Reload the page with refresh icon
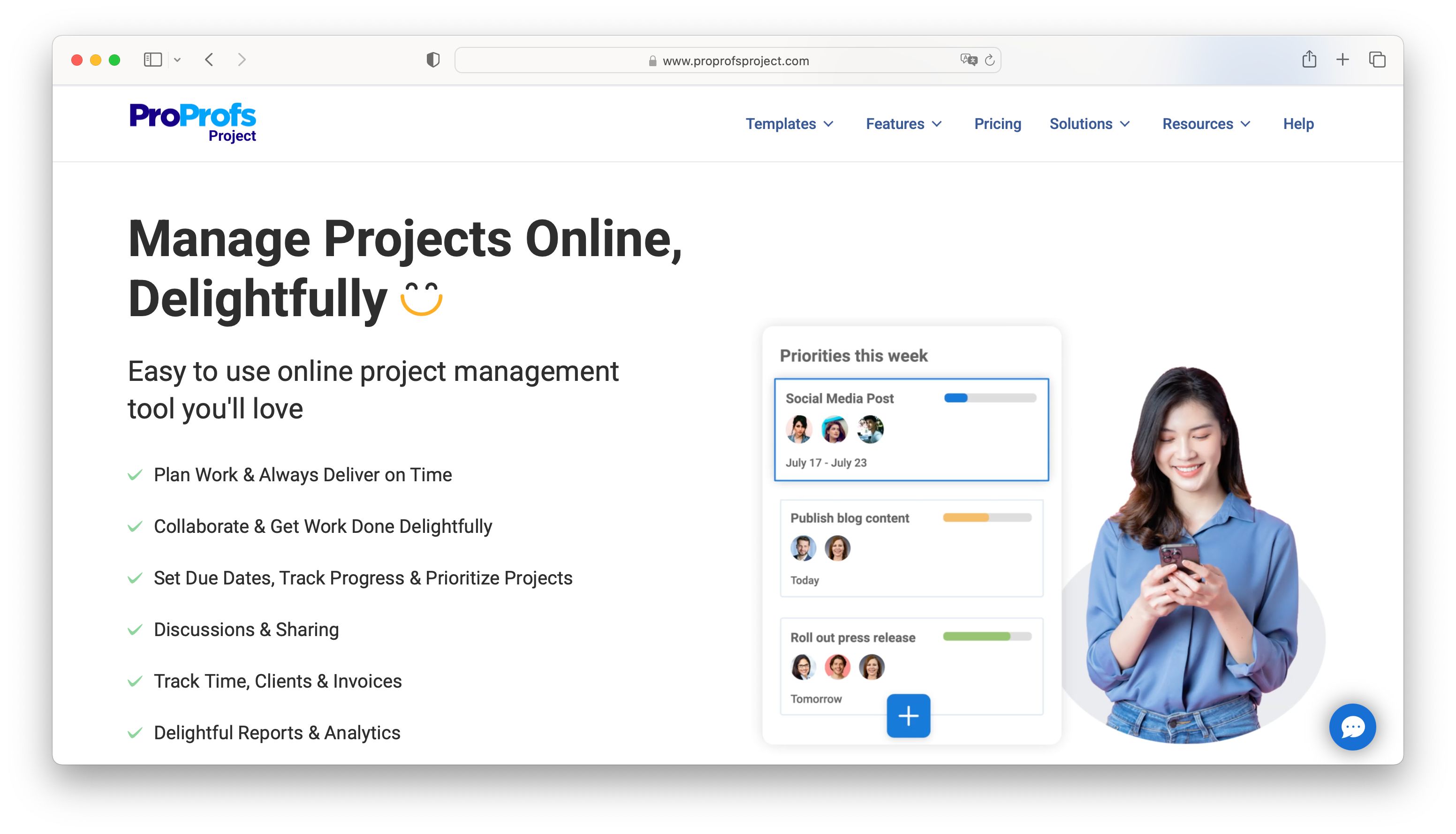1456x834 pixels. click(x=990, y=60)
